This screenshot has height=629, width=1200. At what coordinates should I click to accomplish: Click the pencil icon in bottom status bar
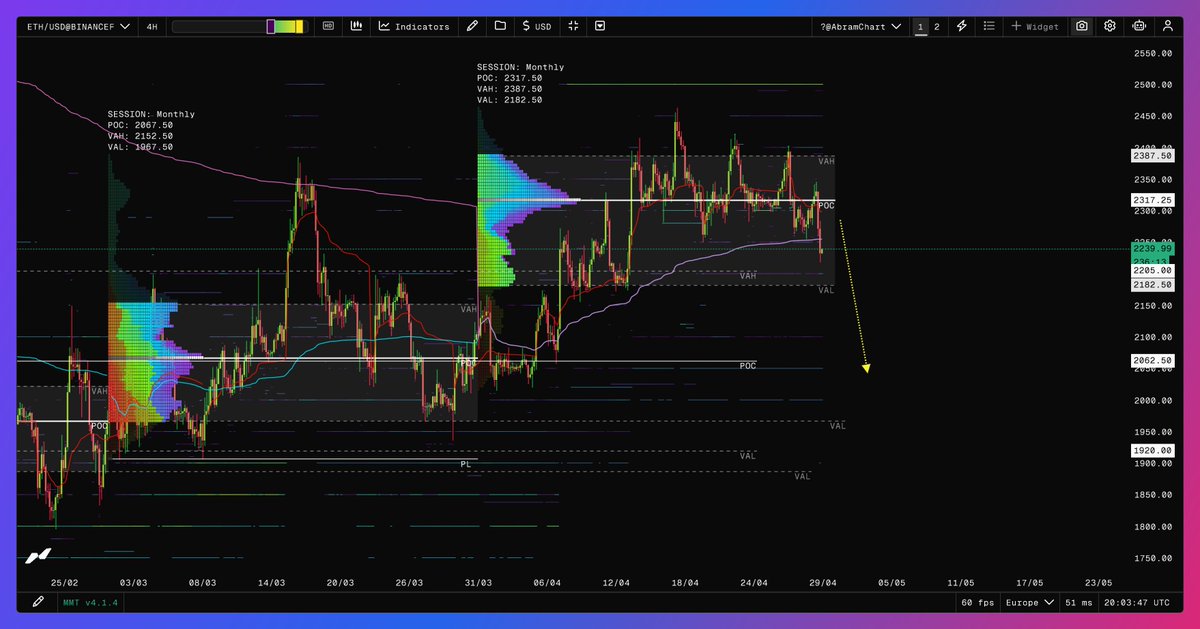38,602
